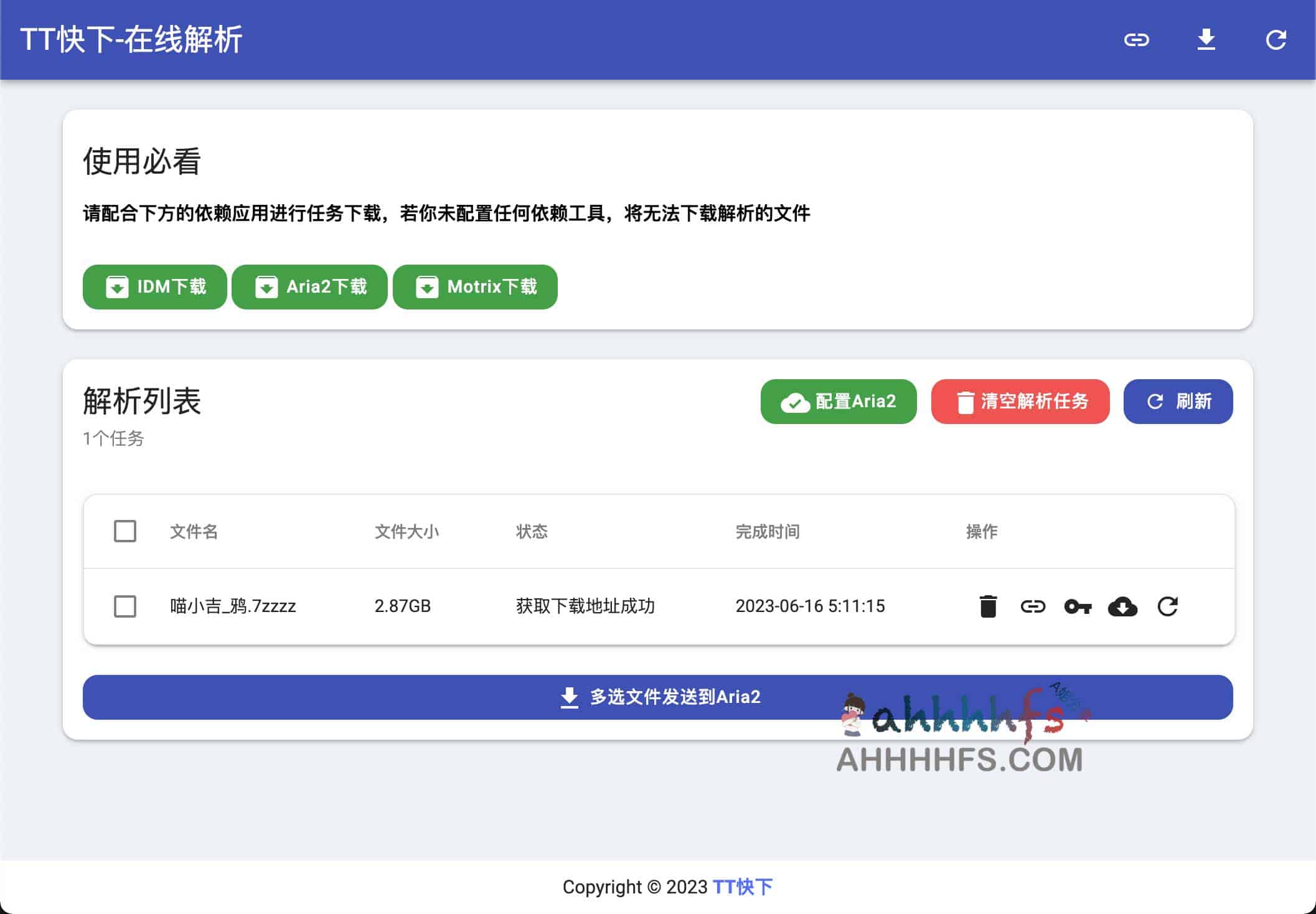Click the 文件名 column header
Screen dimensions: 1316x914
tap(193, 531)
